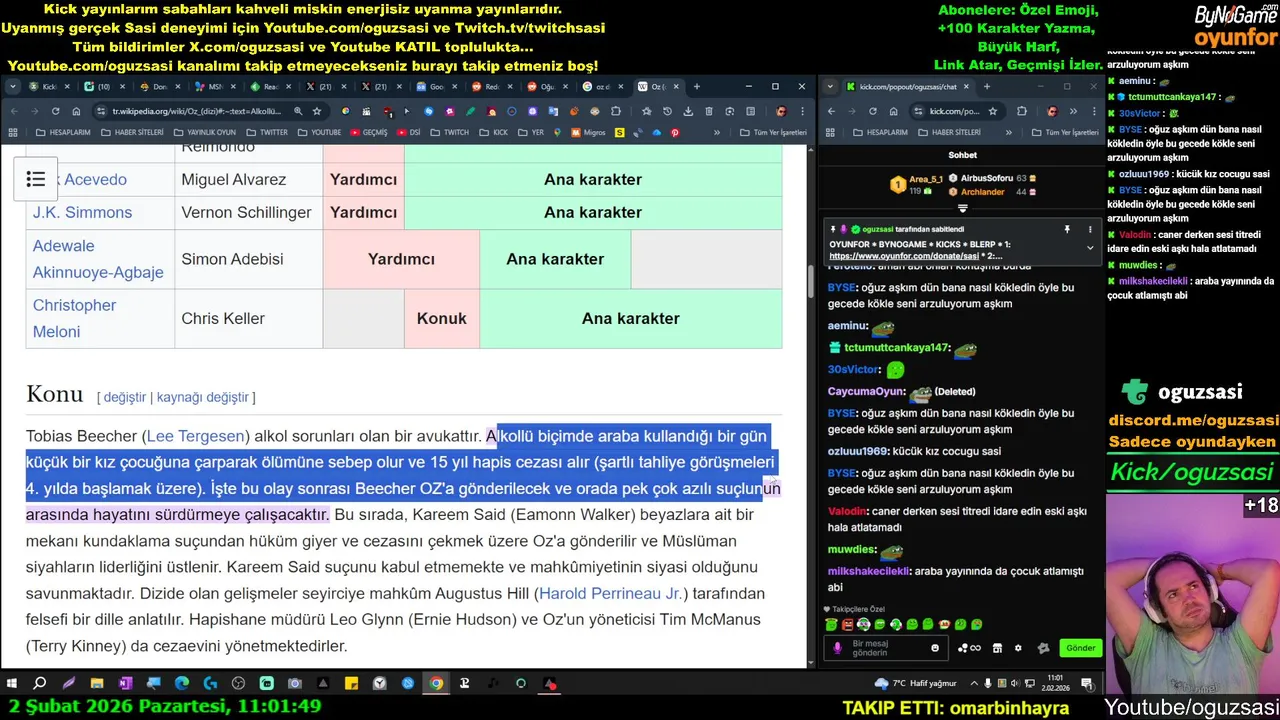Open the extensions puzzle icon in the left browser

click(616, 112)
